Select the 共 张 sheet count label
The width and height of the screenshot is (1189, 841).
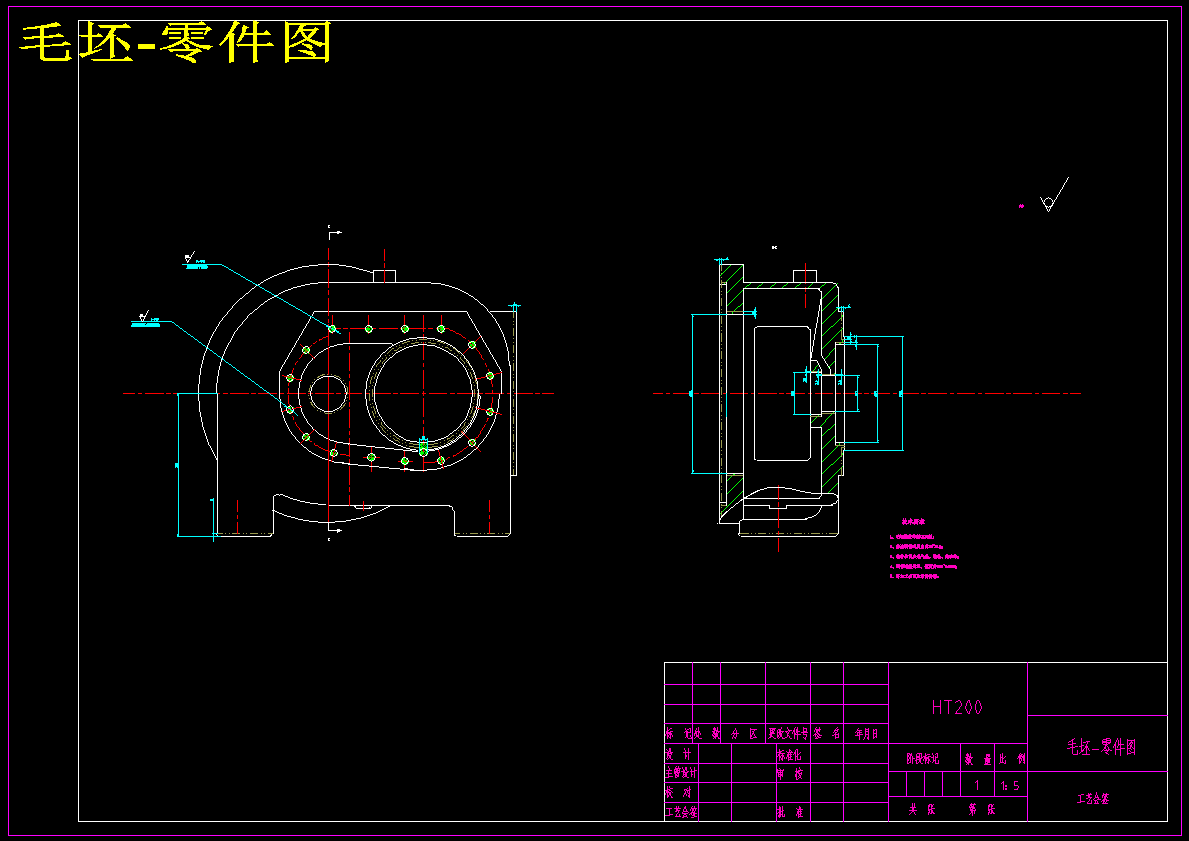pyautogui.click(x=923, y=809)
